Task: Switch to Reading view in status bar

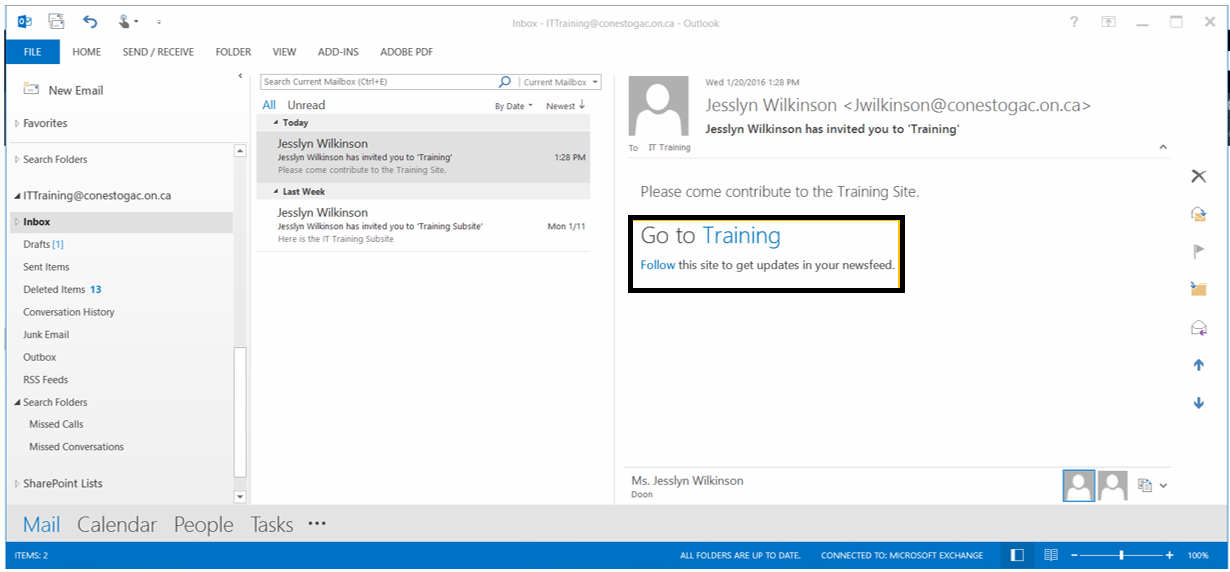Action: (1051, 555)
